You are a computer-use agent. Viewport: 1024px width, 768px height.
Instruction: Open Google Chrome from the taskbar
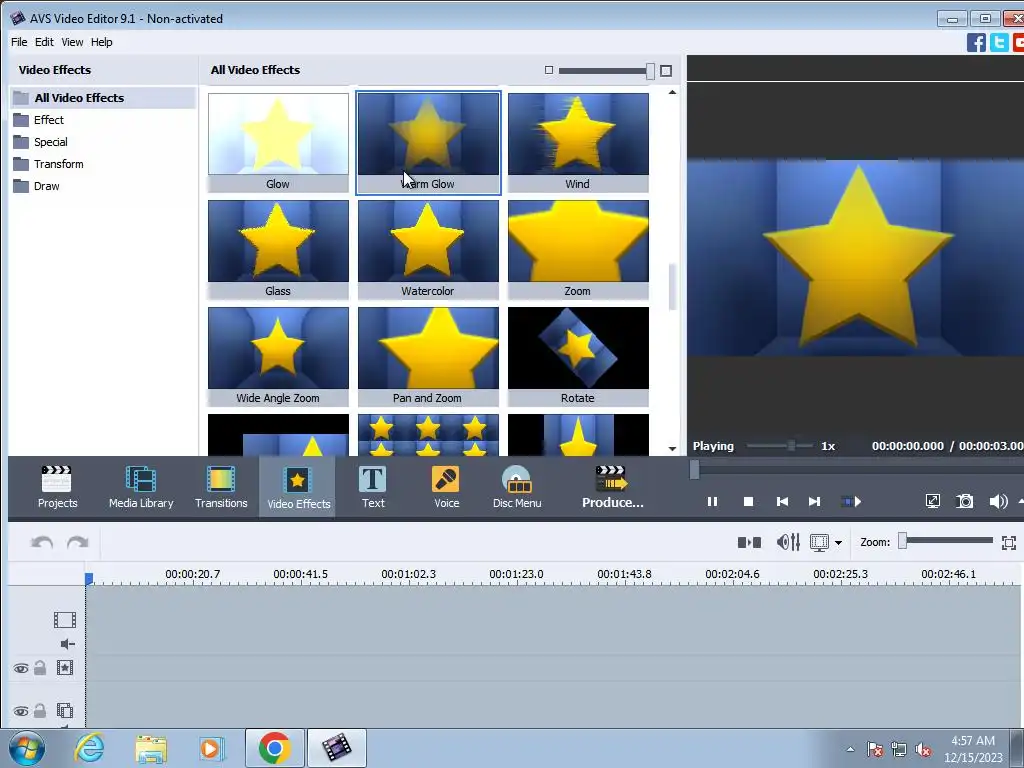click(x=274, y=748)
